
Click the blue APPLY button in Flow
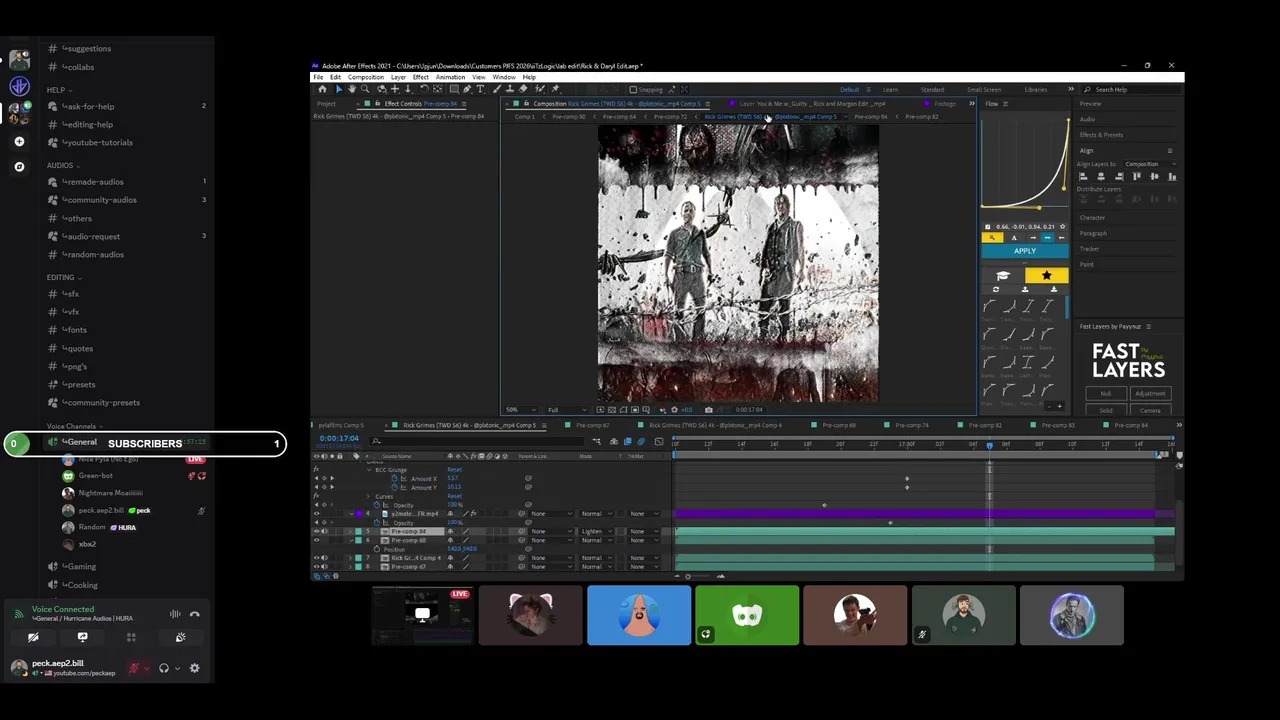[x=1025, y=251]
